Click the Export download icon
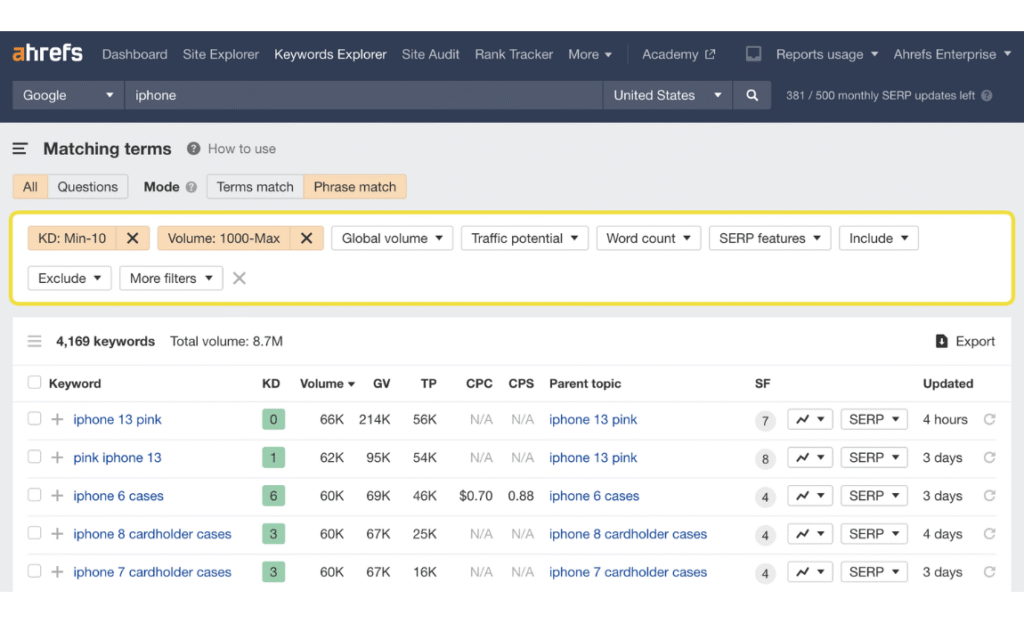Viewport: 1024px width, 623px height. coord(941,342)
